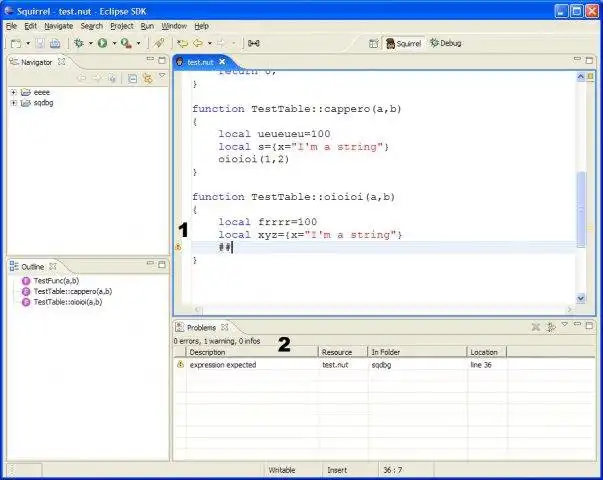This screenshot has width=603, height=480.
Task: Close the Problems view
Action: (225, 327)
